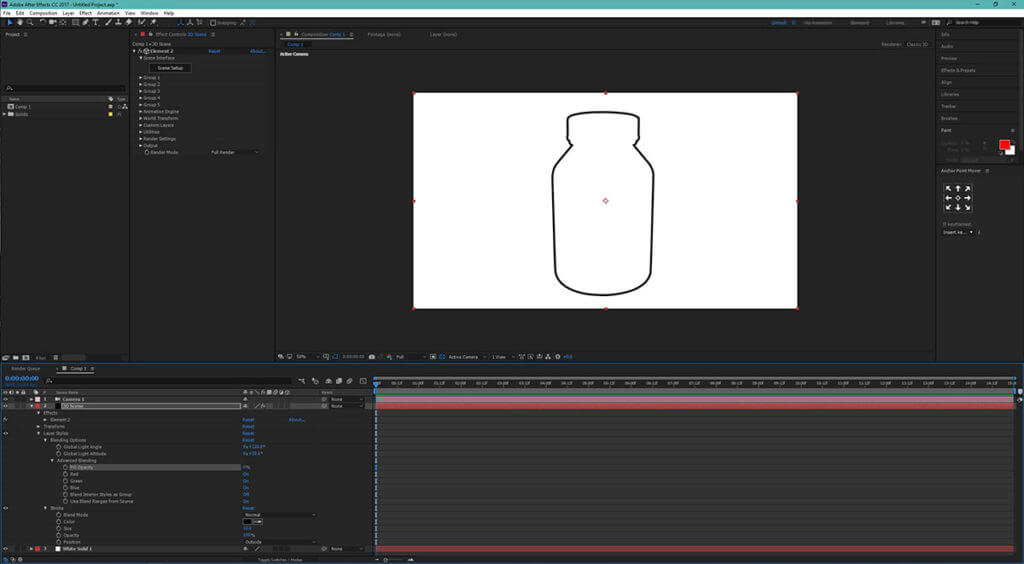The image size is (1024, 564).
Task: Open the Stroke Position dropdown
Action: tap(280, 542)
